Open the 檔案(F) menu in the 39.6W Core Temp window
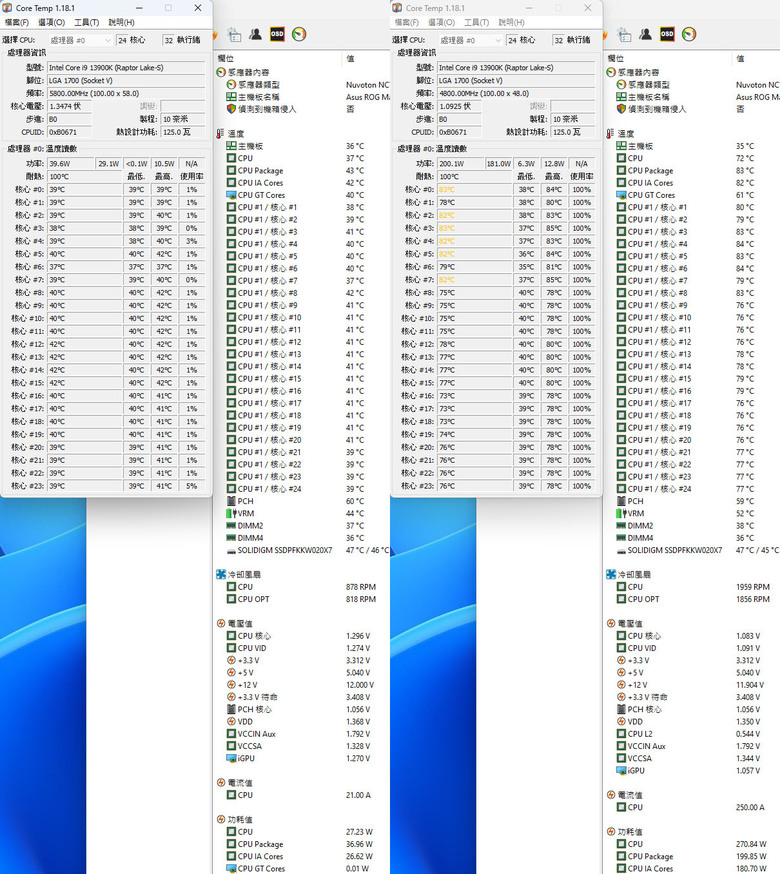The width and height of the screenshot is (780, 874). click(x=17, y=22)
